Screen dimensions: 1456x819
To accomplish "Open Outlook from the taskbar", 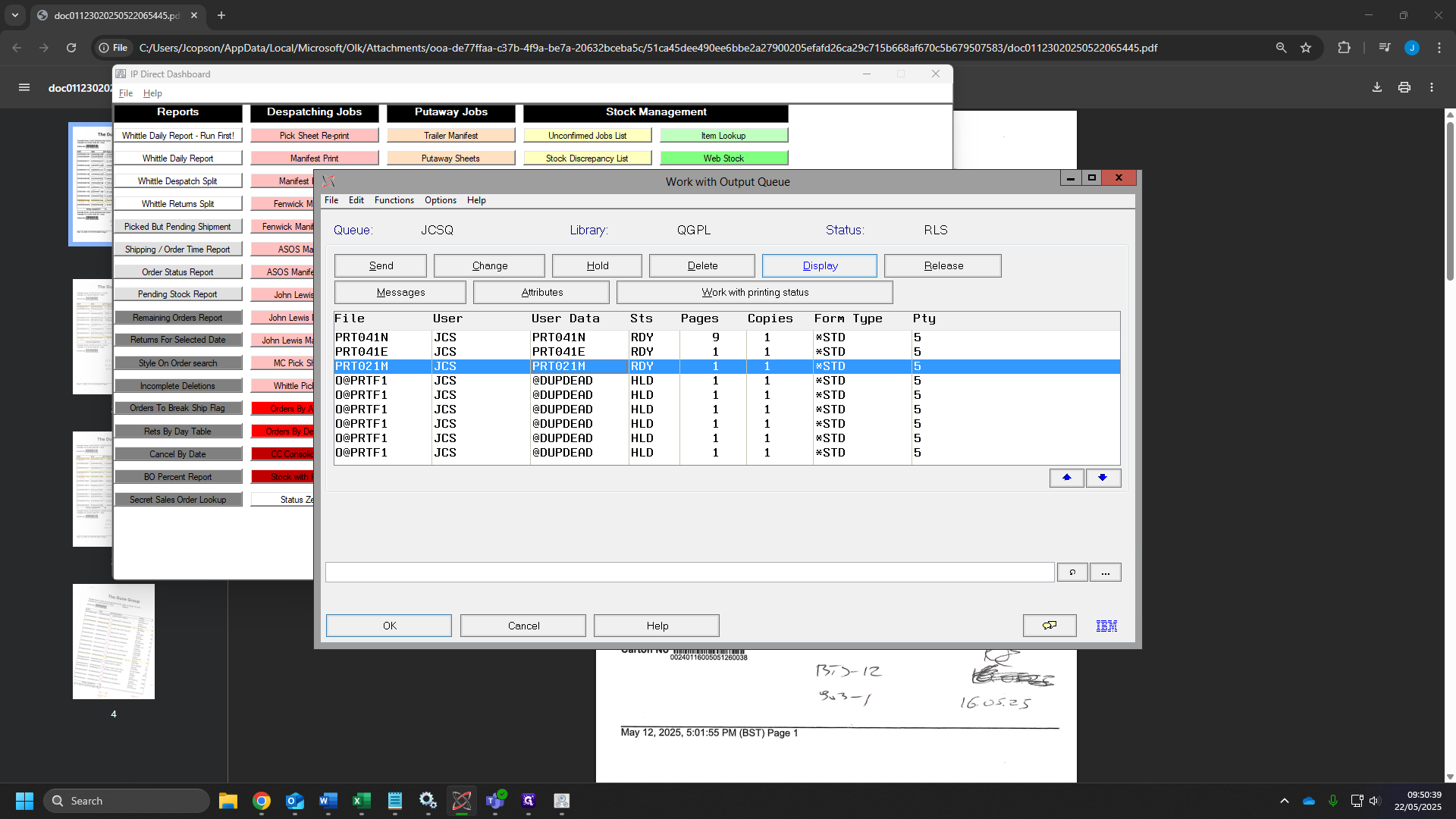I will (x=295, y=801).
